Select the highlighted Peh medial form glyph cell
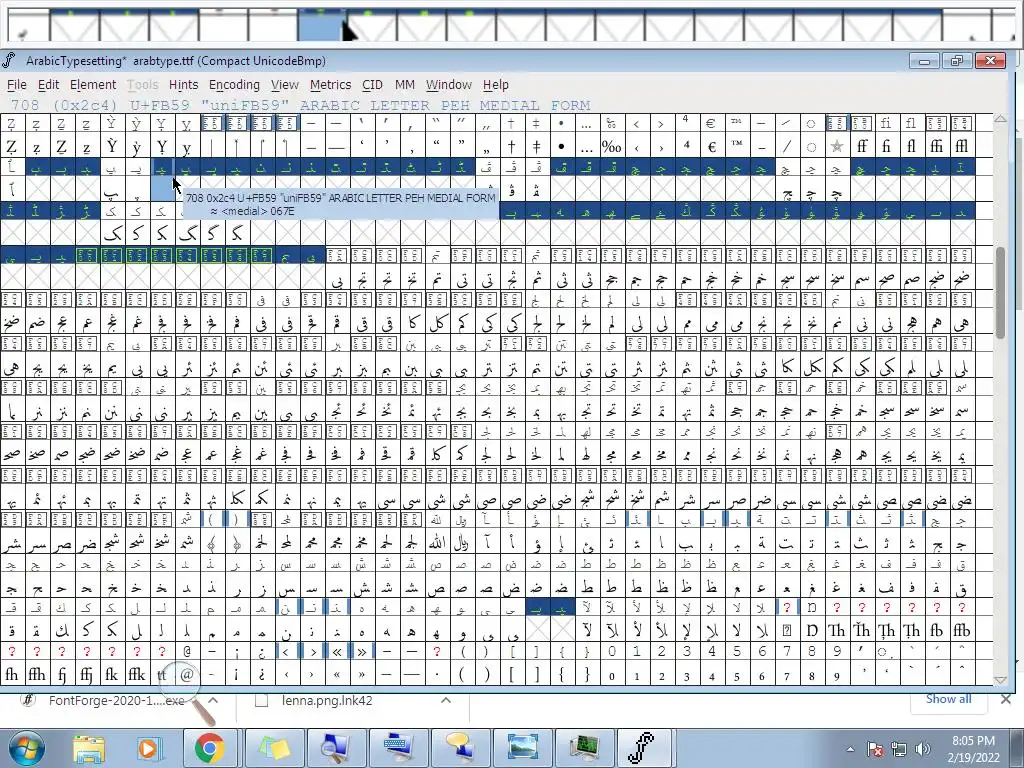Viewport: 1024px width, 768px height. [x=162, y=190]
